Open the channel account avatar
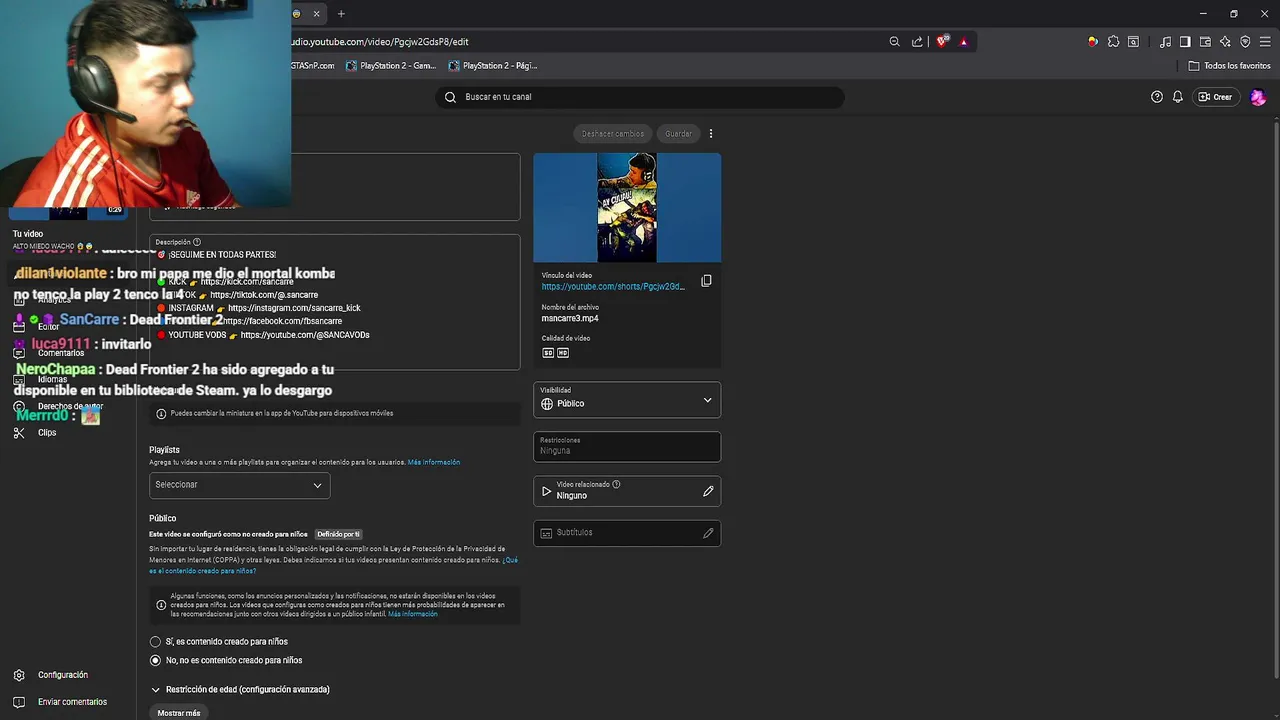The image size is (1280, 720). coord(1258,97)
